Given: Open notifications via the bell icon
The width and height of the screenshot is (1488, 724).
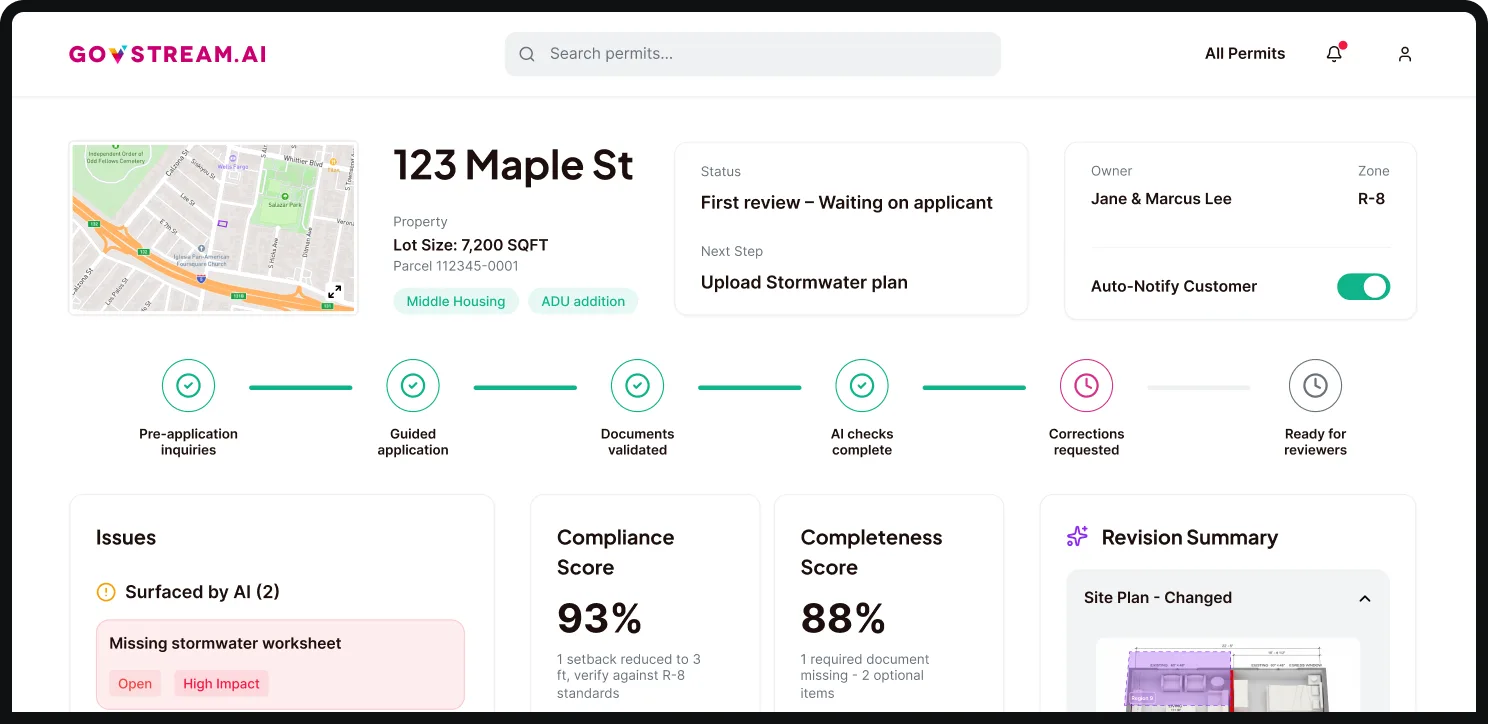Looking at the screenshot, I should coord(1334,54).
